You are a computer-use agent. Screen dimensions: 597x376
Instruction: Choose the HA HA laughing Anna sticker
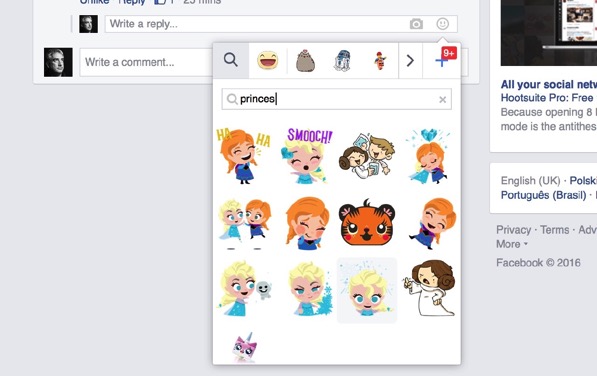coord(244,156)
